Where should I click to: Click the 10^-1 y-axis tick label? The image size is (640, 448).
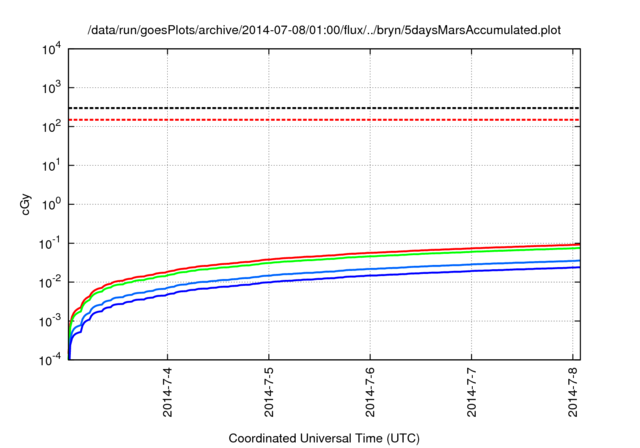coord(51,244)
